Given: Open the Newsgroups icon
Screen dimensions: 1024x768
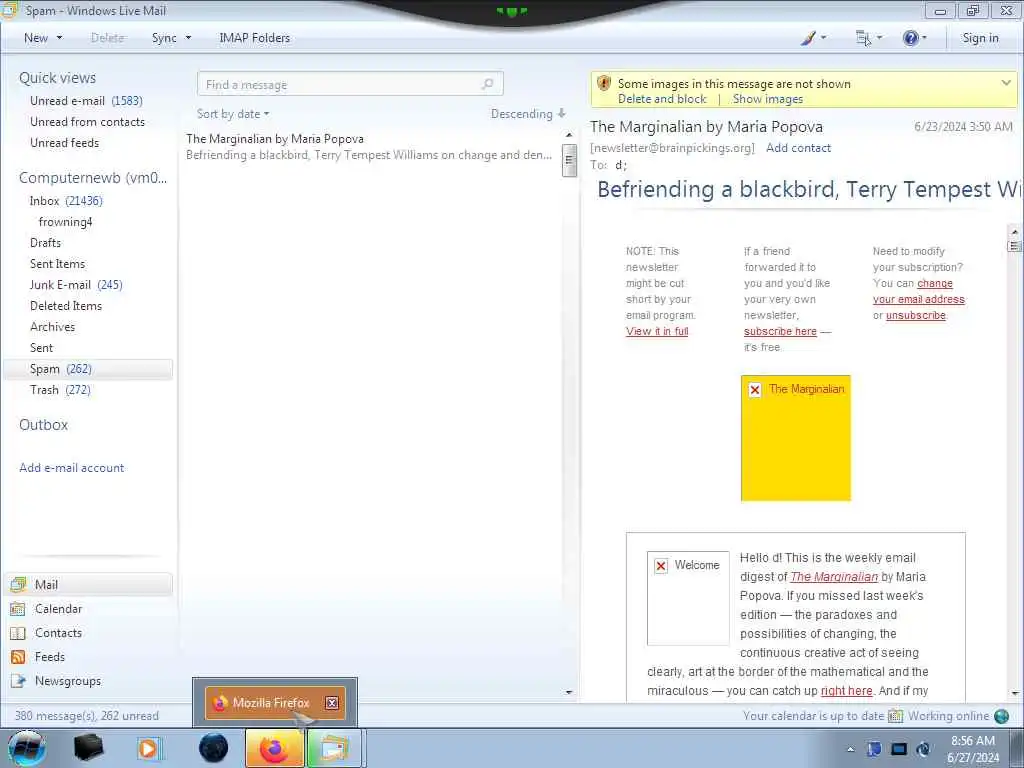Looking at the screenshot, I should point(18,681).
